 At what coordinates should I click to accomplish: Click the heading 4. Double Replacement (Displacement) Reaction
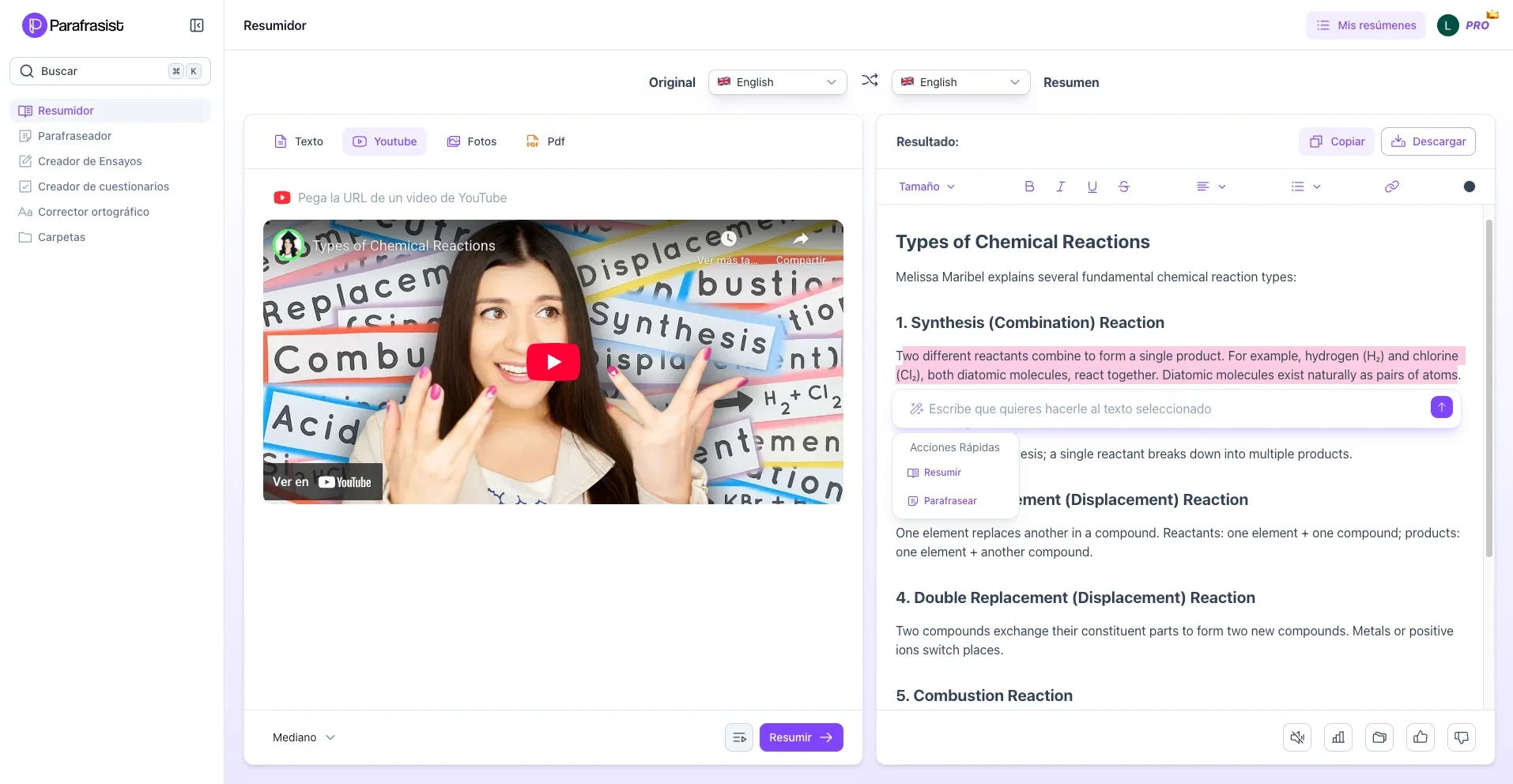pos(1075,597)
